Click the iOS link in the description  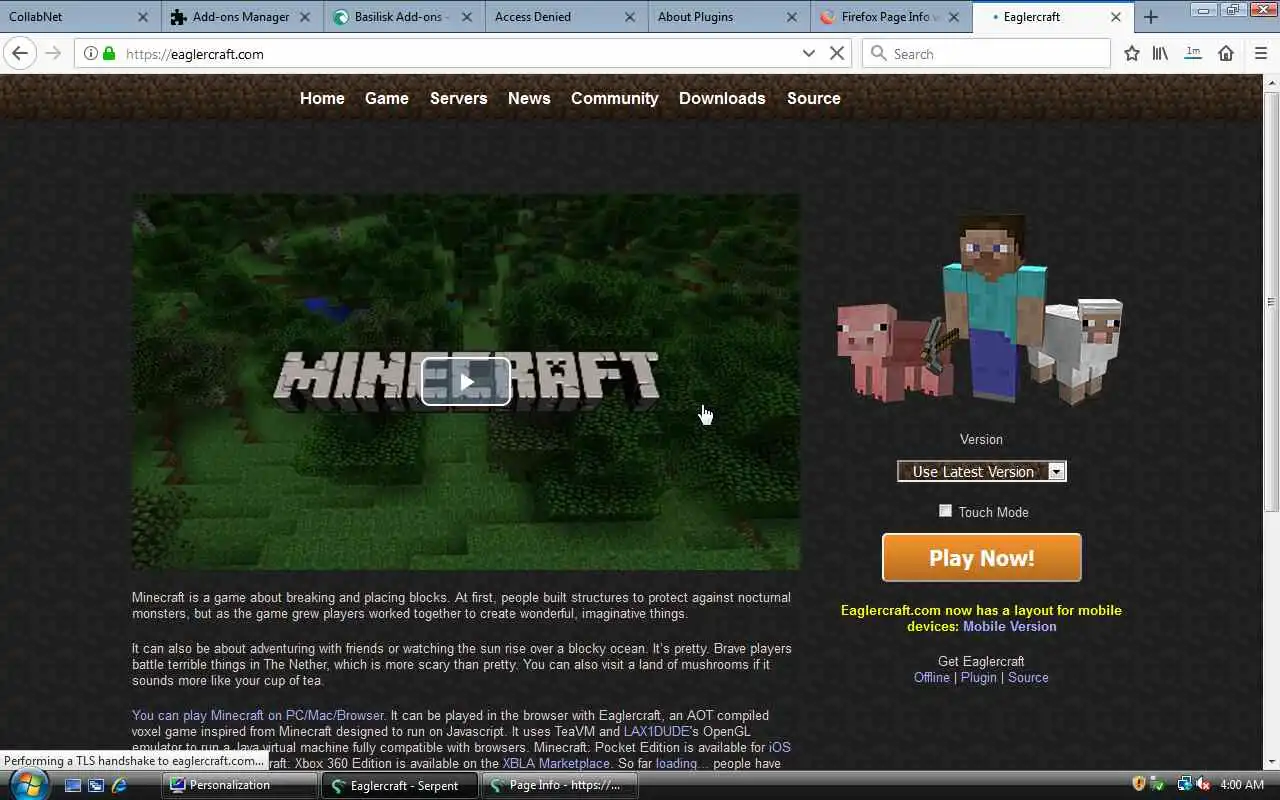click(x=779, y=747)
